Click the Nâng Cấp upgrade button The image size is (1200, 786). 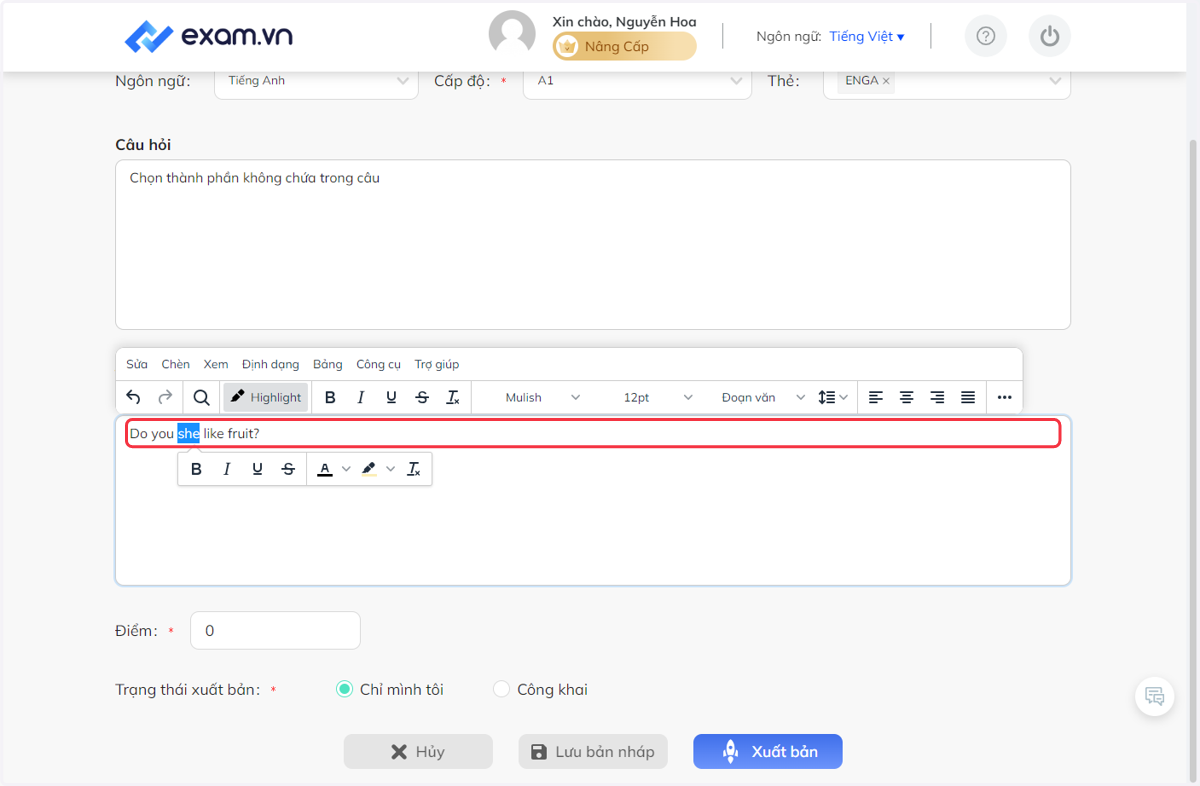point(625,46)
